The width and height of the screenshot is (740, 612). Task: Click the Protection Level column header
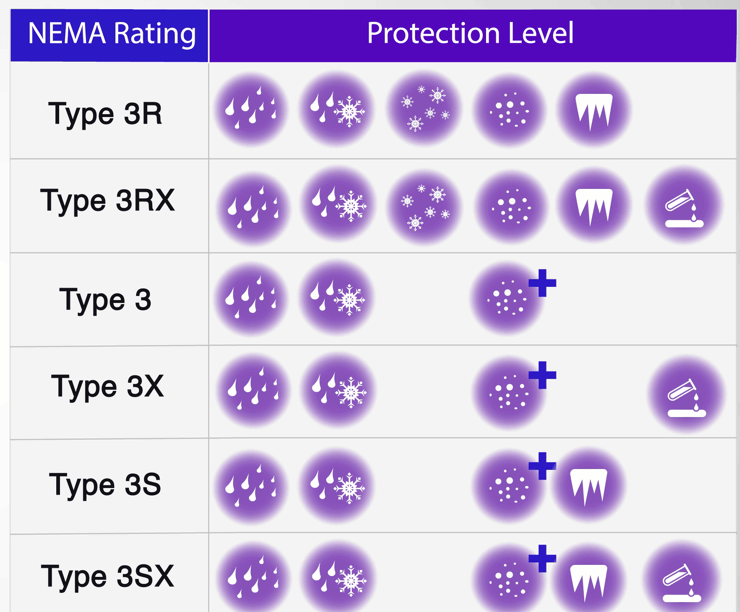pyautogui.click(x=470, y=34)
